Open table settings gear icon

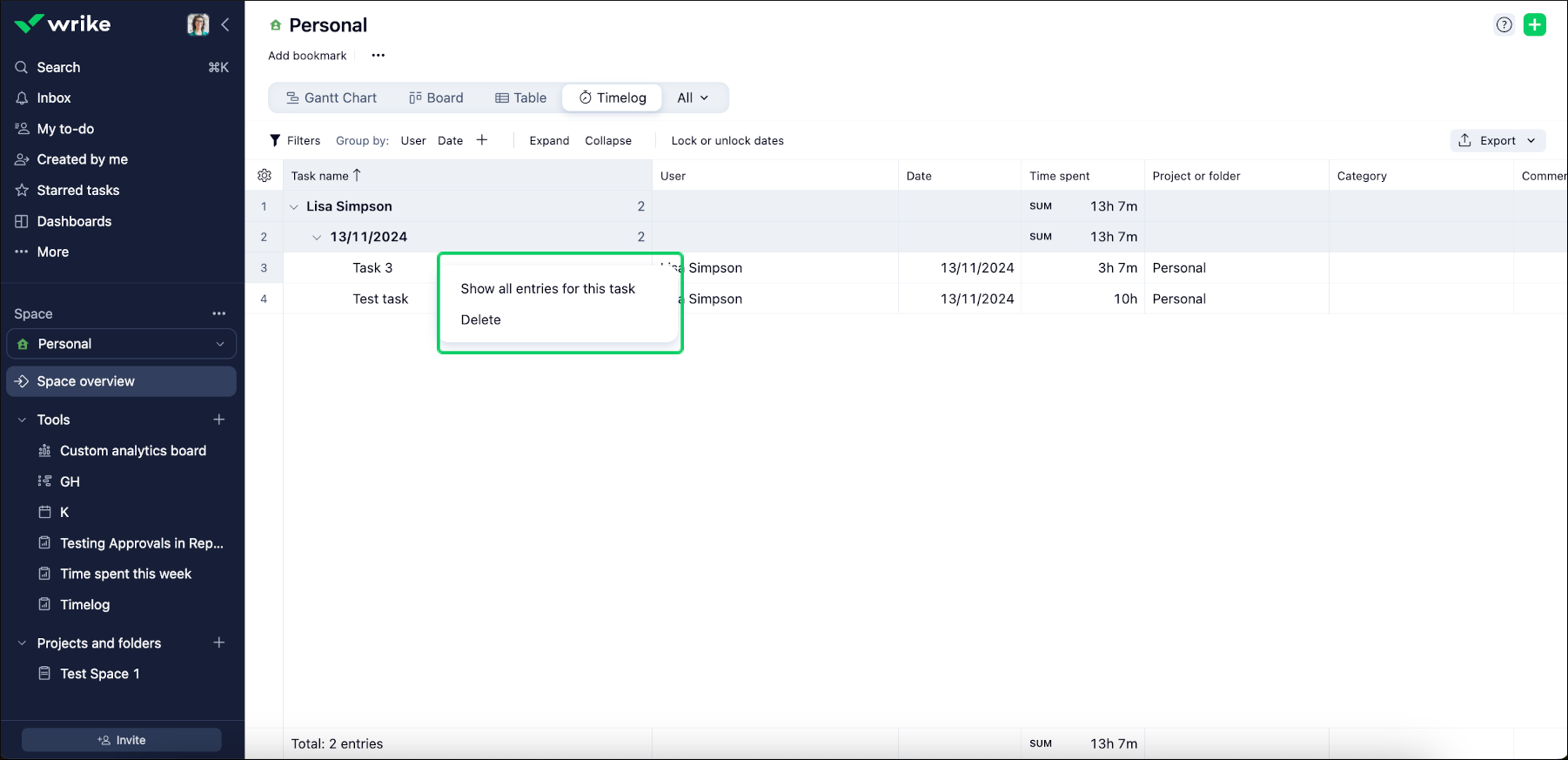point(265,176)
